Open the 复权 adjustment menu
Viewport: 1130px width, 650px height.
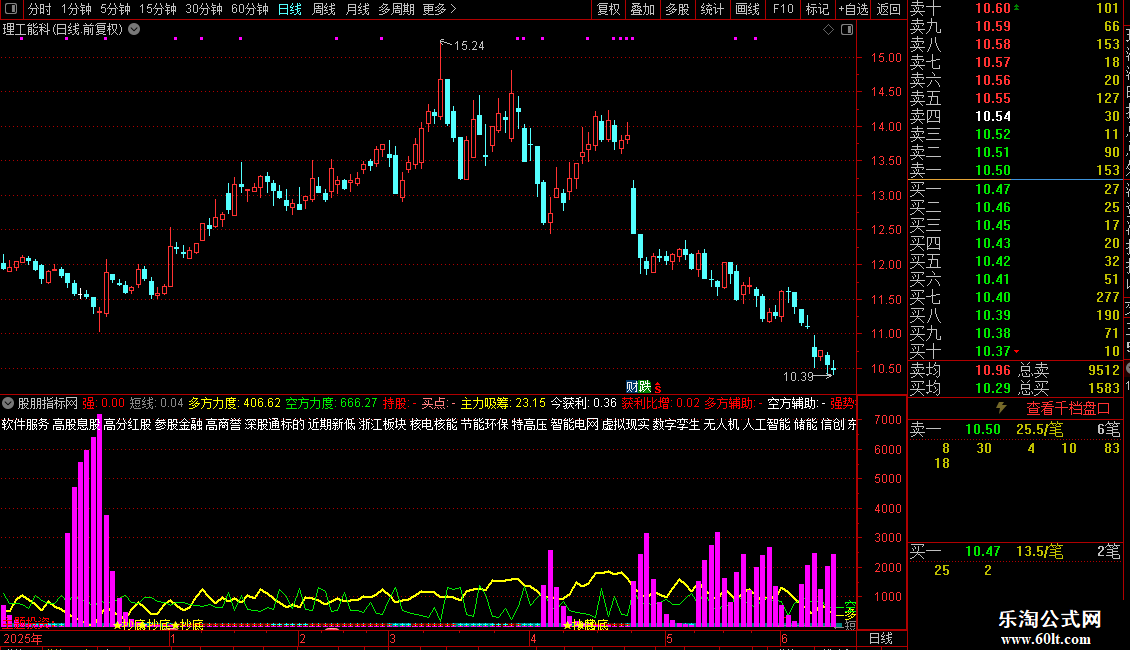[x=608, y=9]
